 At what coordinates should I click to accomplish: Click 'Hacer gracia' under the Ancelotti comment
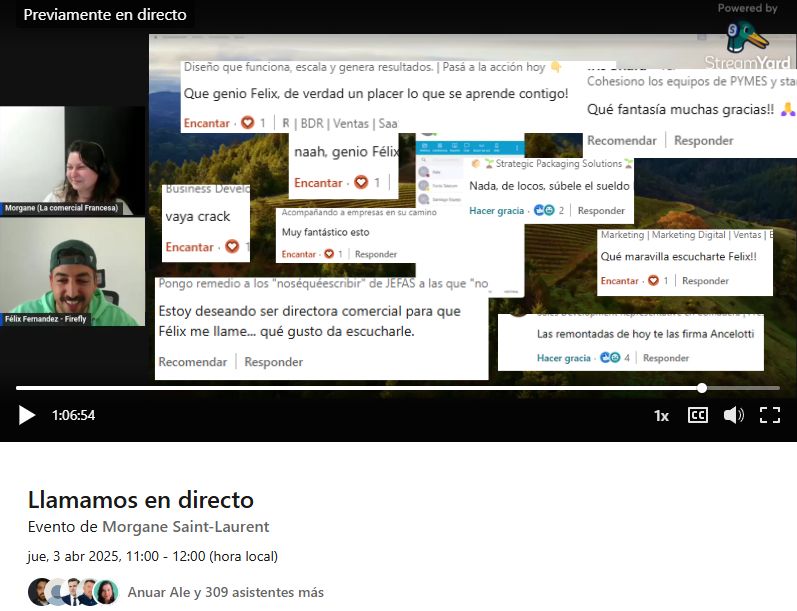pos(564,358)
